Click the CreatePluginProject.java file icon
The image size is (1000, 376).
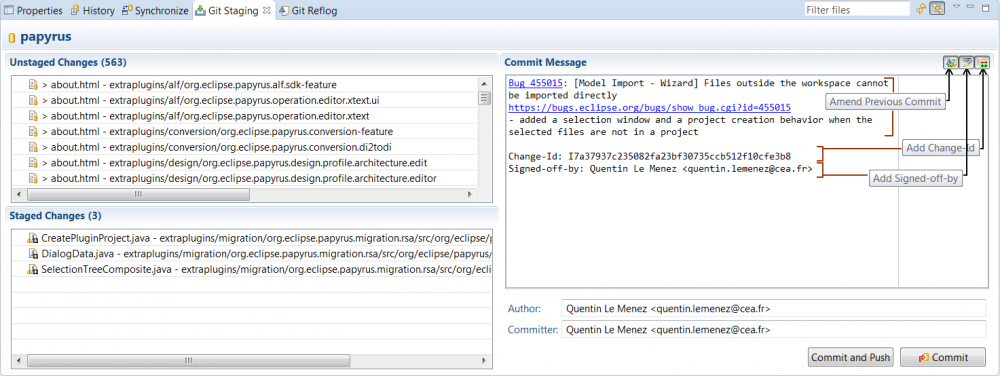33,238
